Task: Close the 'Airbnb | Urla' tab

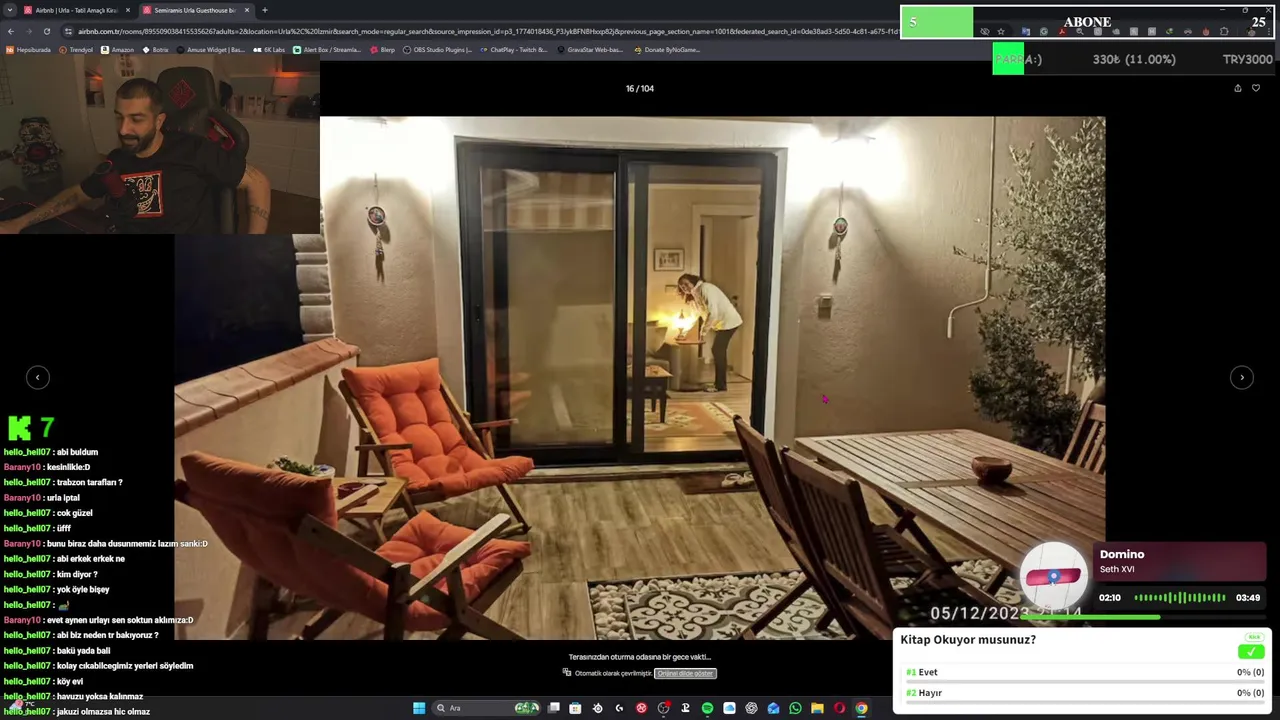Action: point(127,10)
